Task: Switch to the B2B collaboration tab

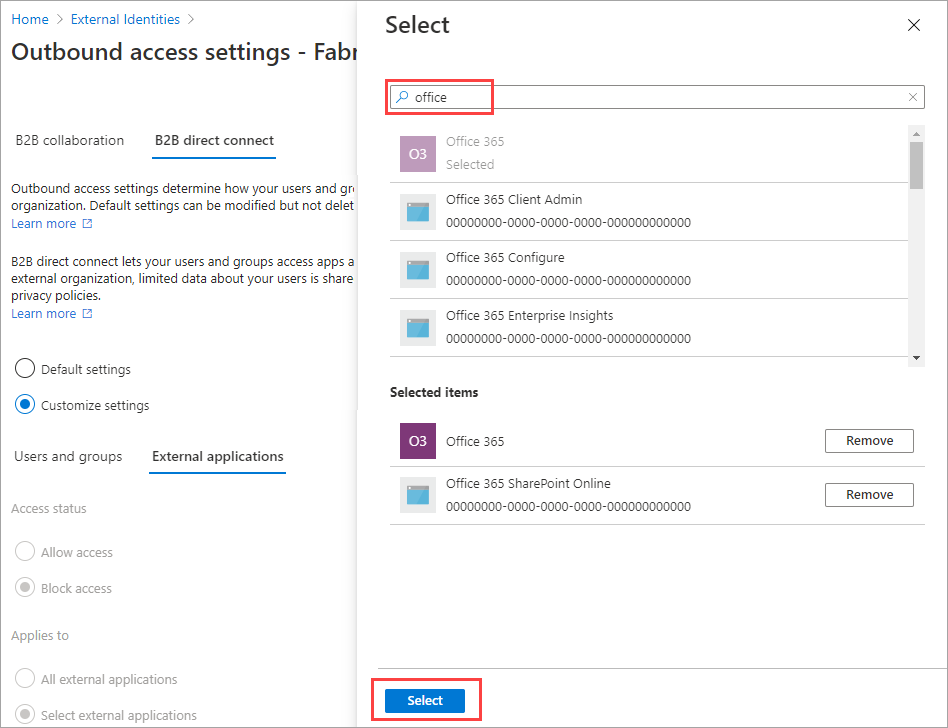Action: coord(69,140)
